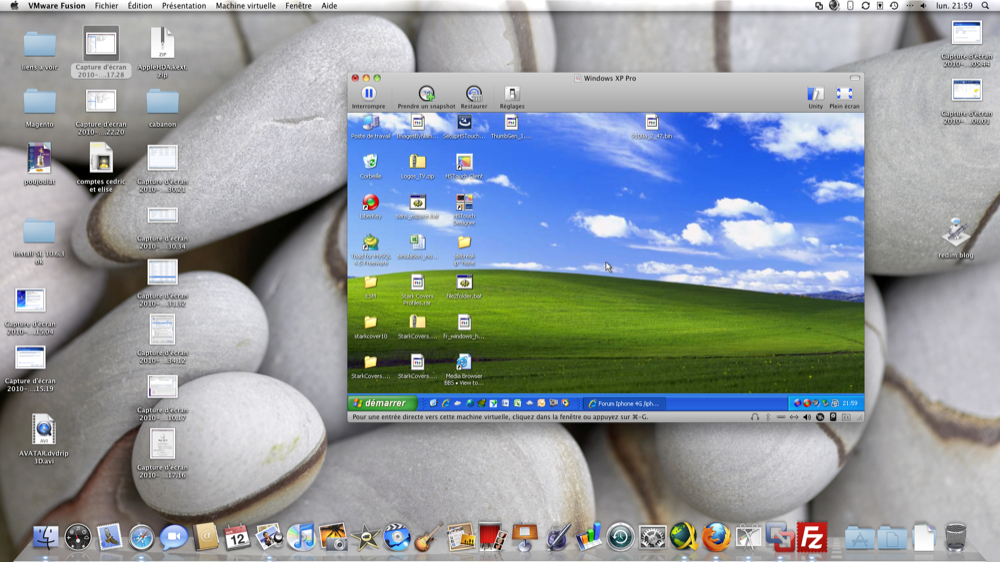Viewport: 1000px width, 562px height.
Task: Select AVATAR.dvdrip 3D.avi file
Action: 43,430
